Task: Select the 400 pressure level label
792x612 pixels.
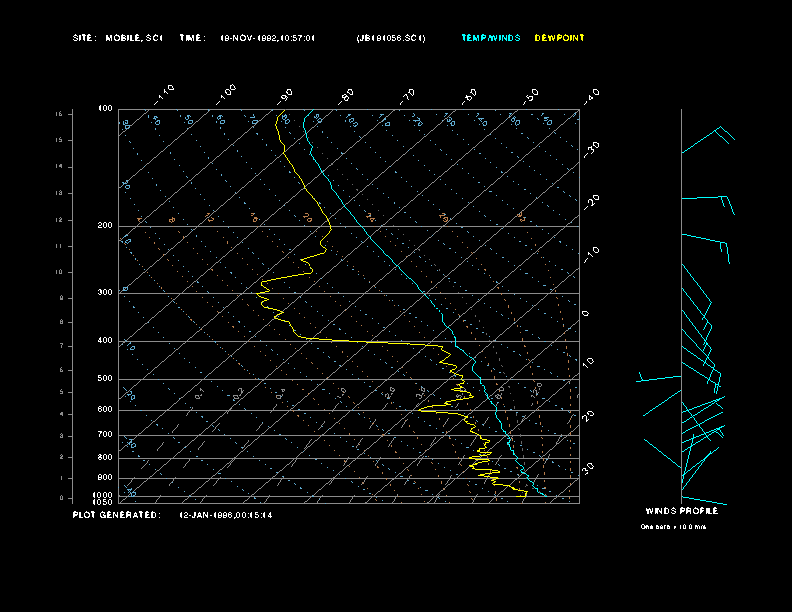Action: [104, 341]
